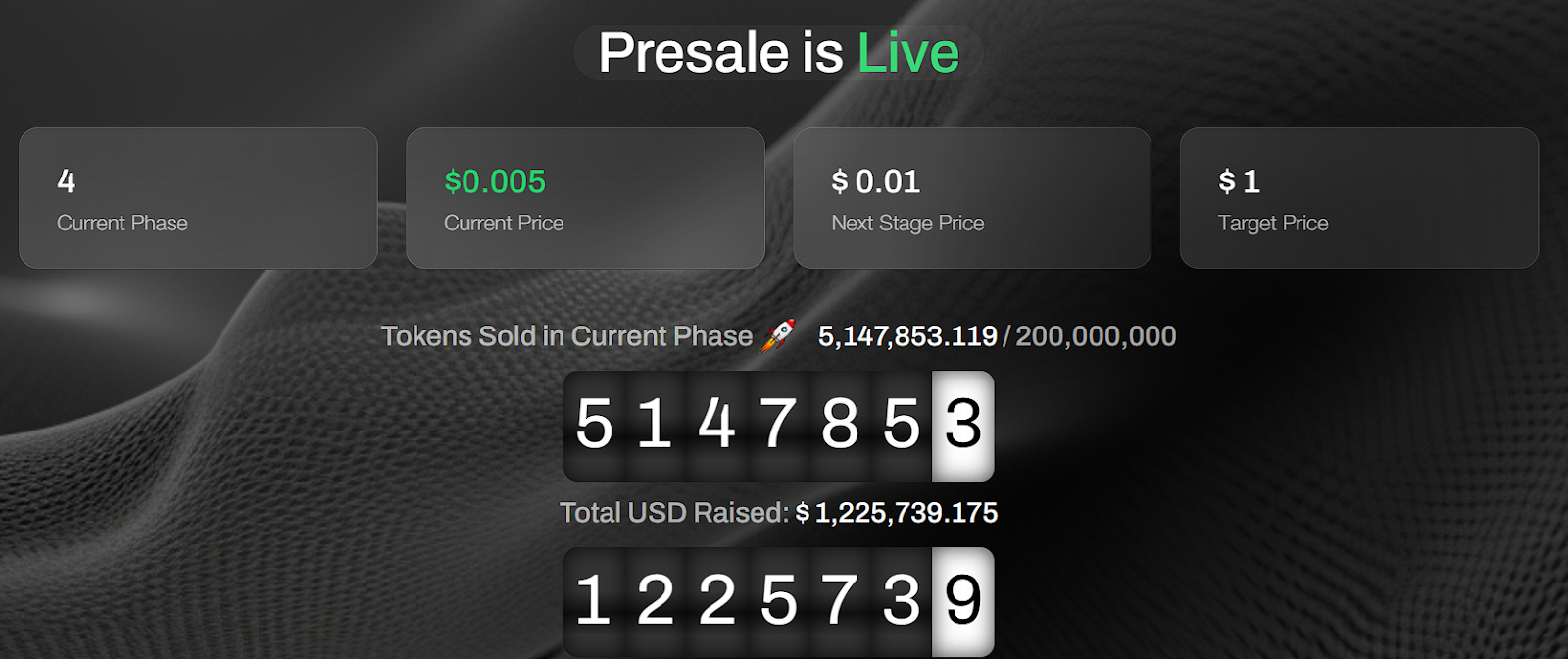The width and height of the screenshot is (1568, 659).
Task: Click the green Live word
Action: pos(908,53)
